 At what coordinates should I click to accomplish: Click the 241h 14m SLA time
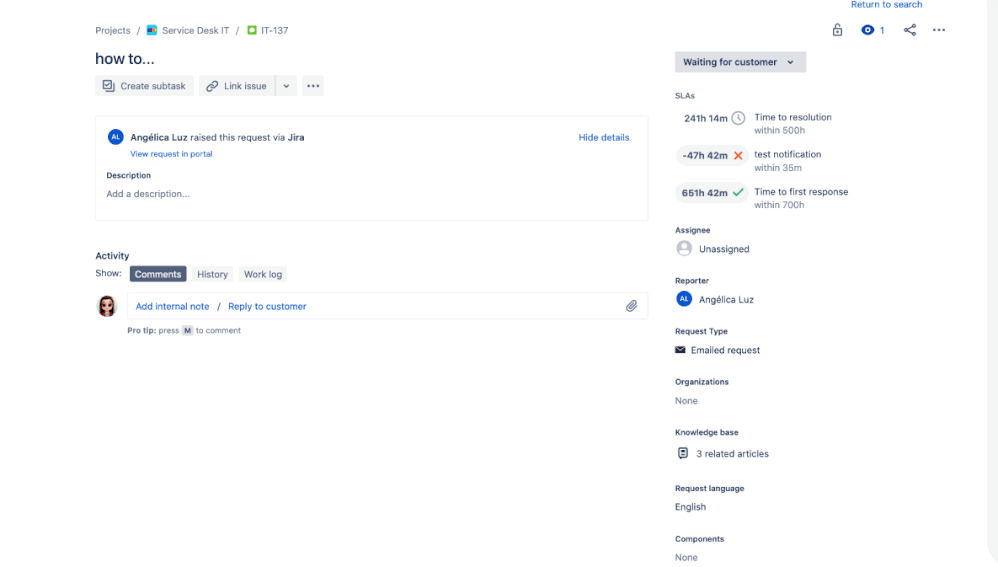point(706,118)
